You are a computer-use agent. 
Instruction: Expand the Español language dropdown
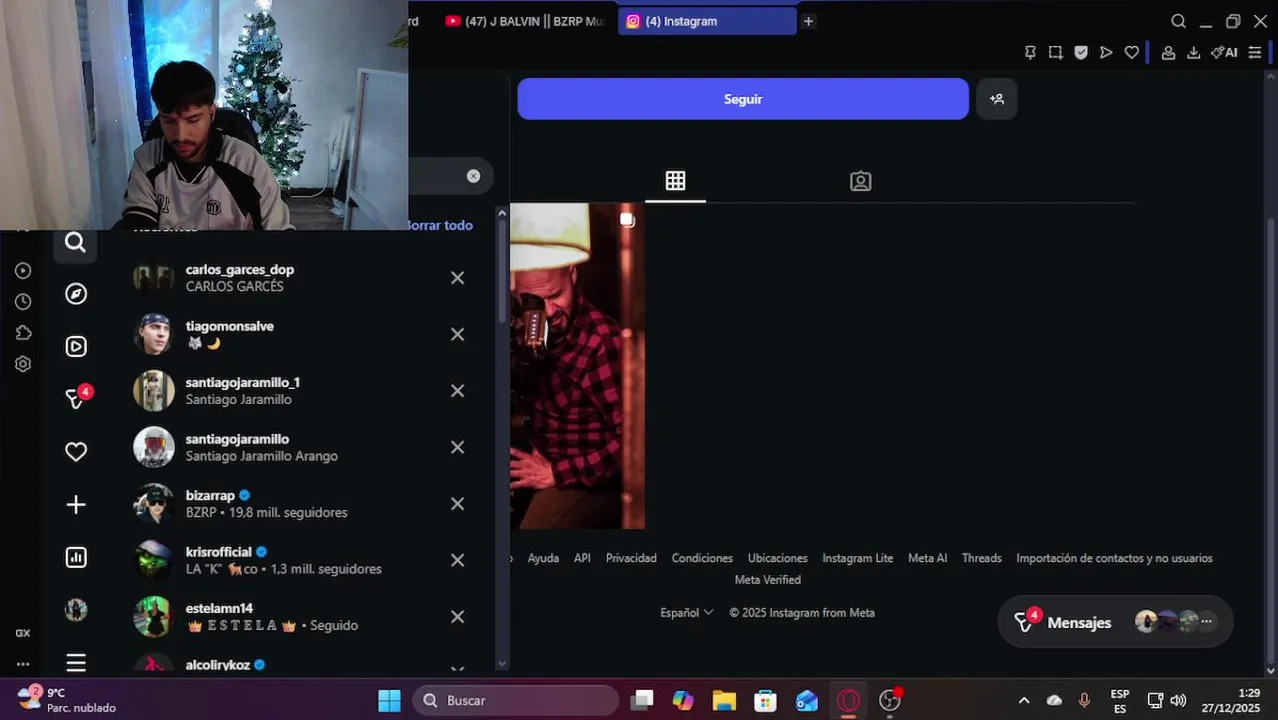686,613
